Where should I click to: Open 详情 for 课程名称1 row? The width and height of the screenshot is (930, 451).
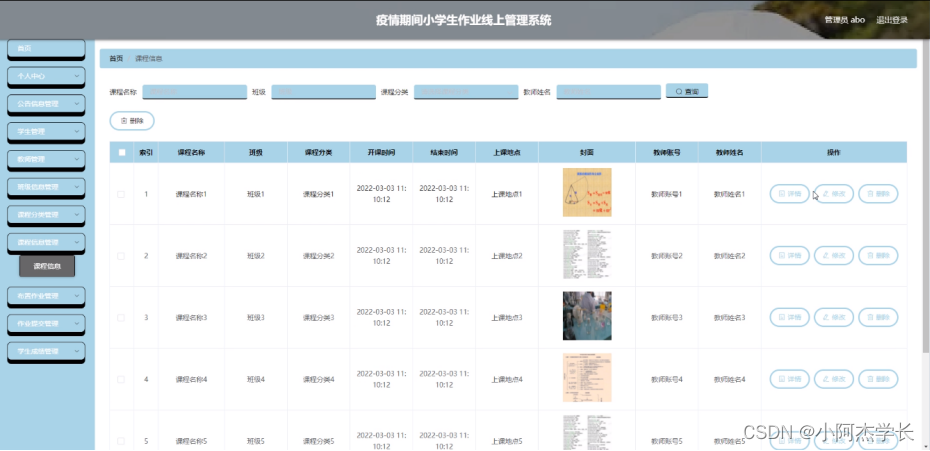[789, 193]
